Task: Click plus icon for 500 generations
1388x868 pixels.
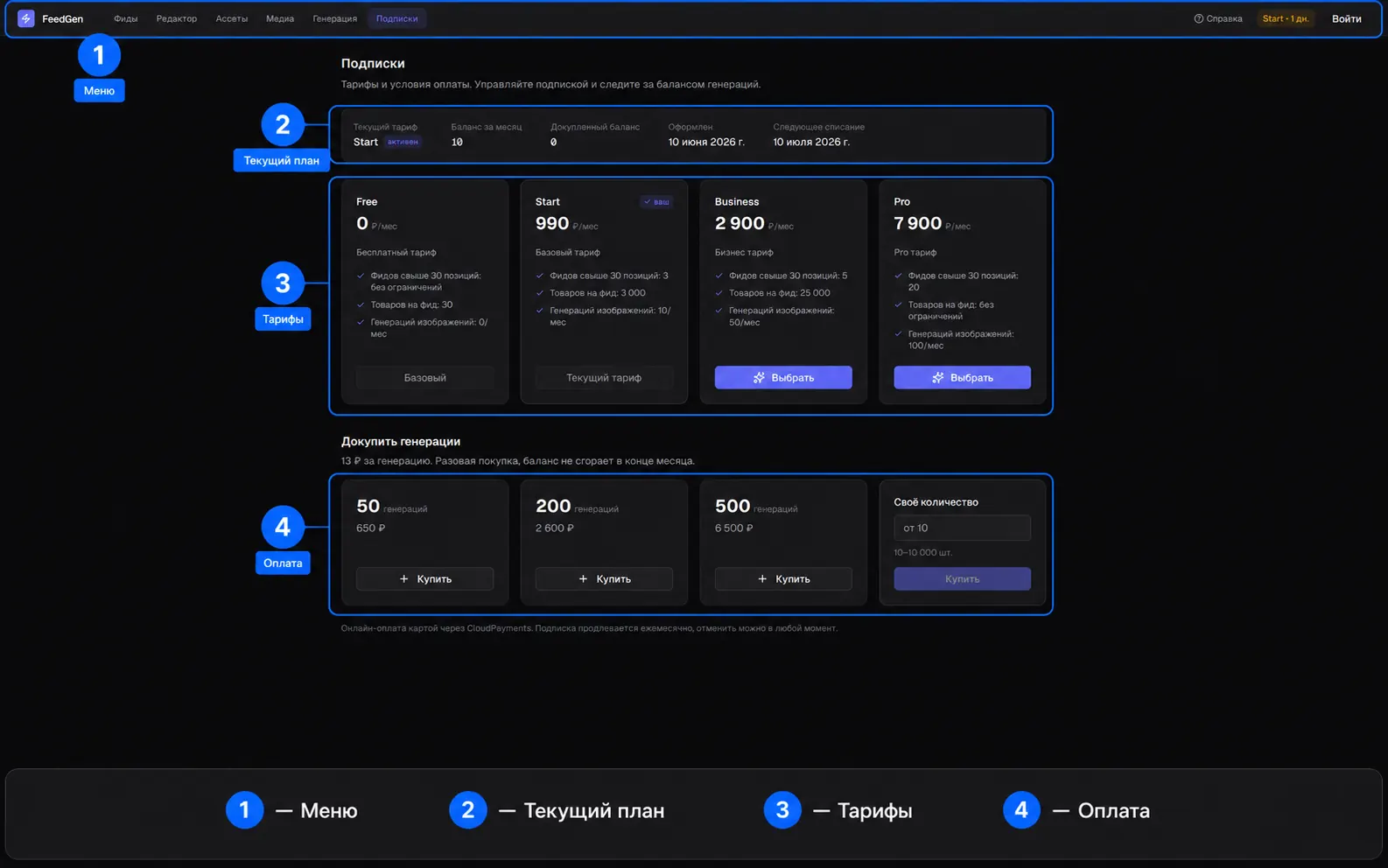Action: point(762,579)
